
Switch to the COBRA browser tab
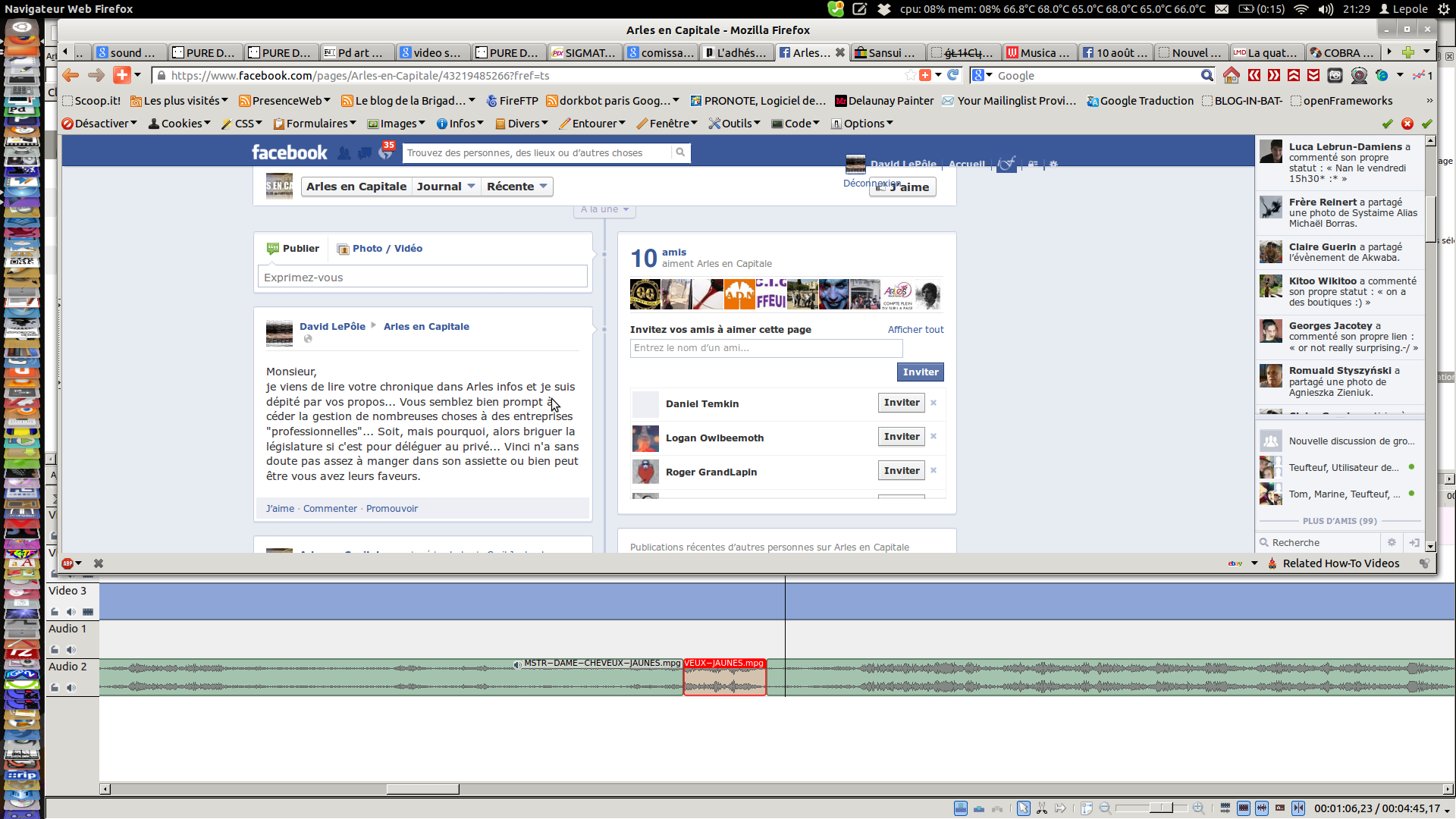(x=1344, y=52)
